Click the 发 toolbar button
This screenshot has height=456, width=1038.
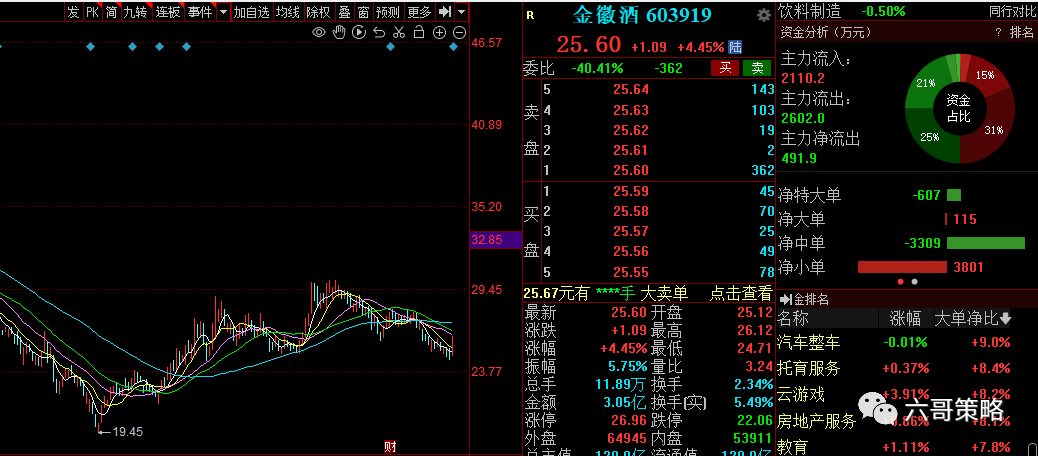pos(73,12)
